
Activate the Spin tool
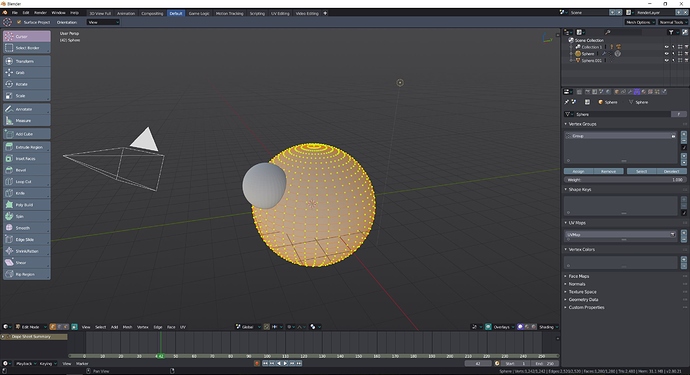click(x=27, y=217)
